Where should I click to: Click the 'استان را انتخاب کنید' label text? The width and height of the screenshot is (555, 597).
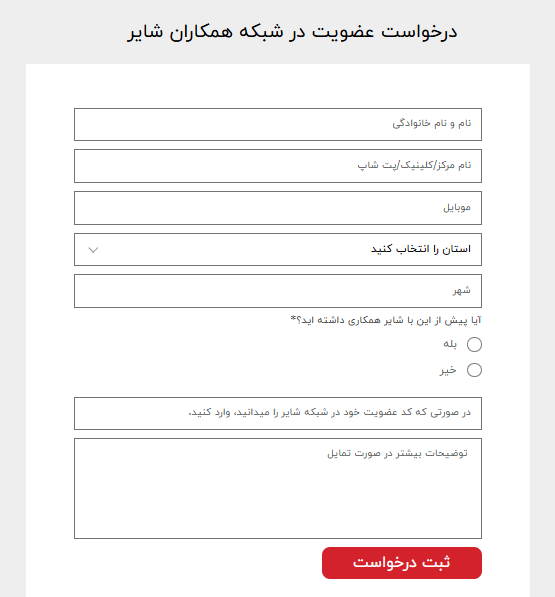(421, 249)
